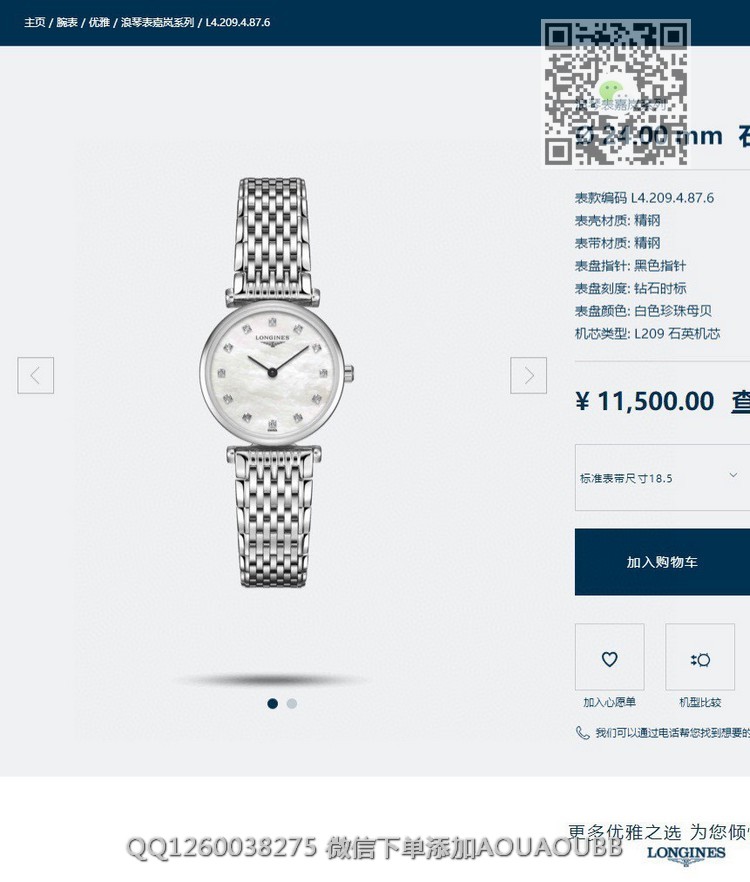750x882 pixels.
Task: Click the heart wishlist icon
Action: (609, 658)
